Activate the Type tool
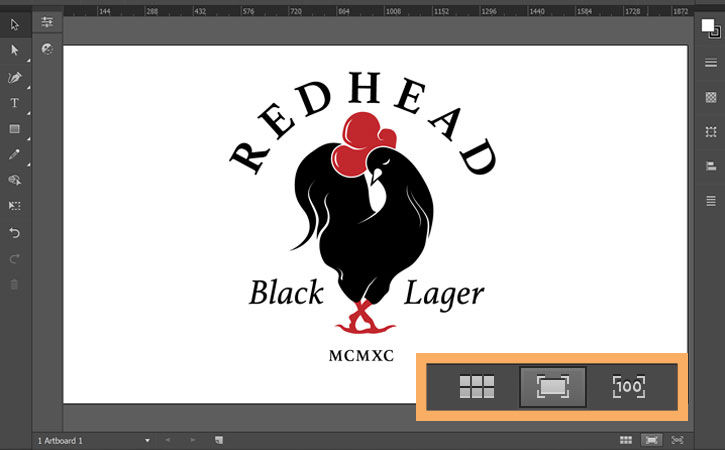725x450 pixels. [x=14, y=103]
